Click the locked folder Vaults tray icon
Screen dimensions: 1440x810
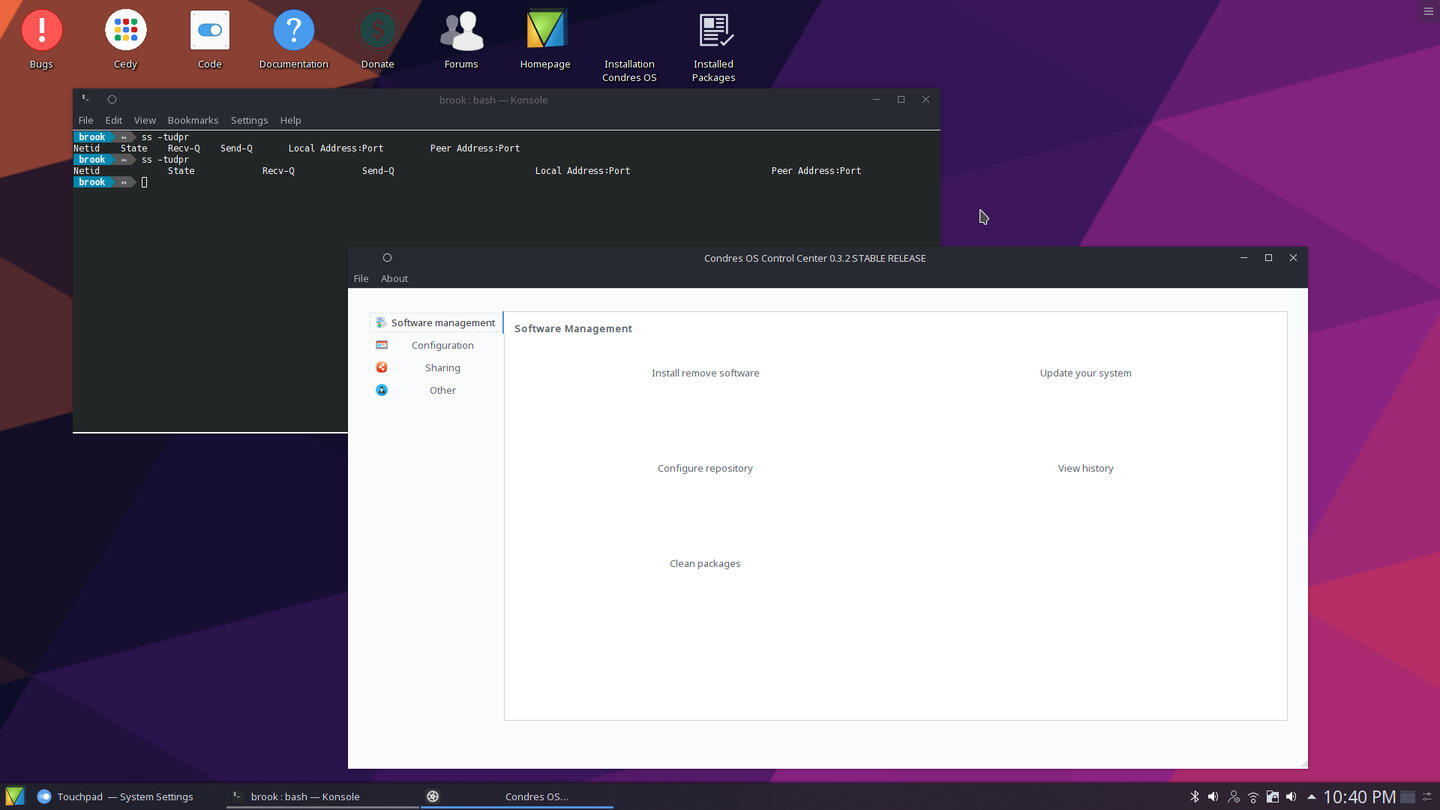click(x=1272, y=797)
